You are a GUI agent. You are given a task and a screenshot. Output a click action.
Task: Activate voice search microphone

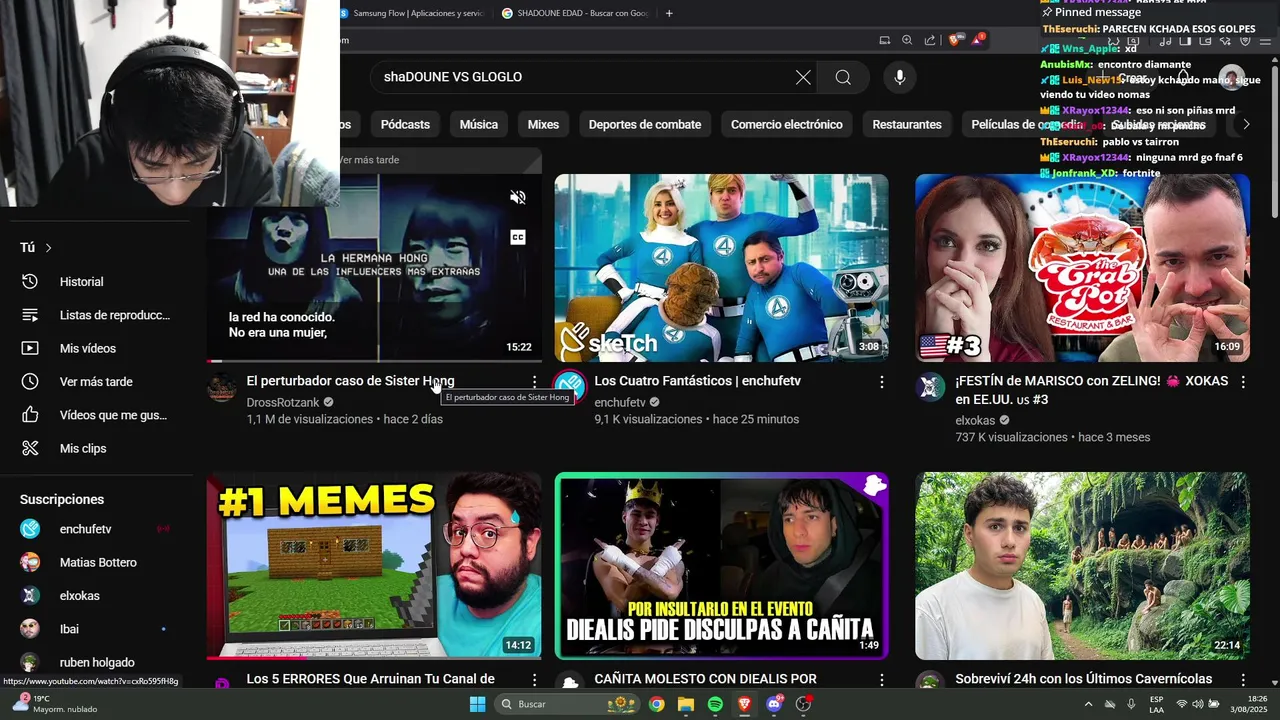[x=900, y=77]
